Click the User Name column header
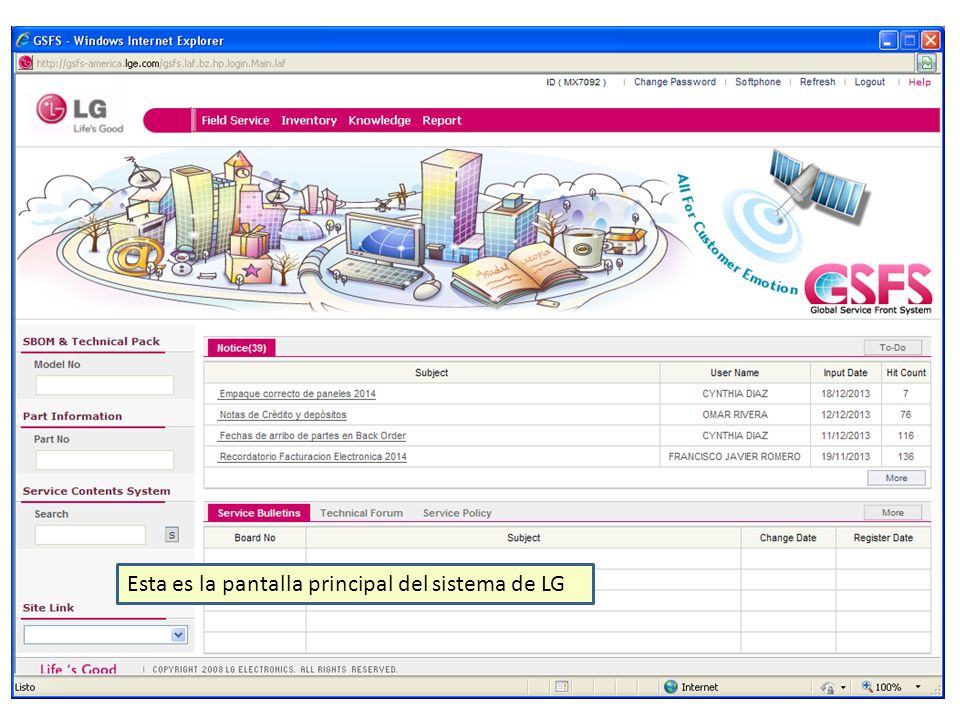This screenshot has width=960, height=720. coord(734,372)
